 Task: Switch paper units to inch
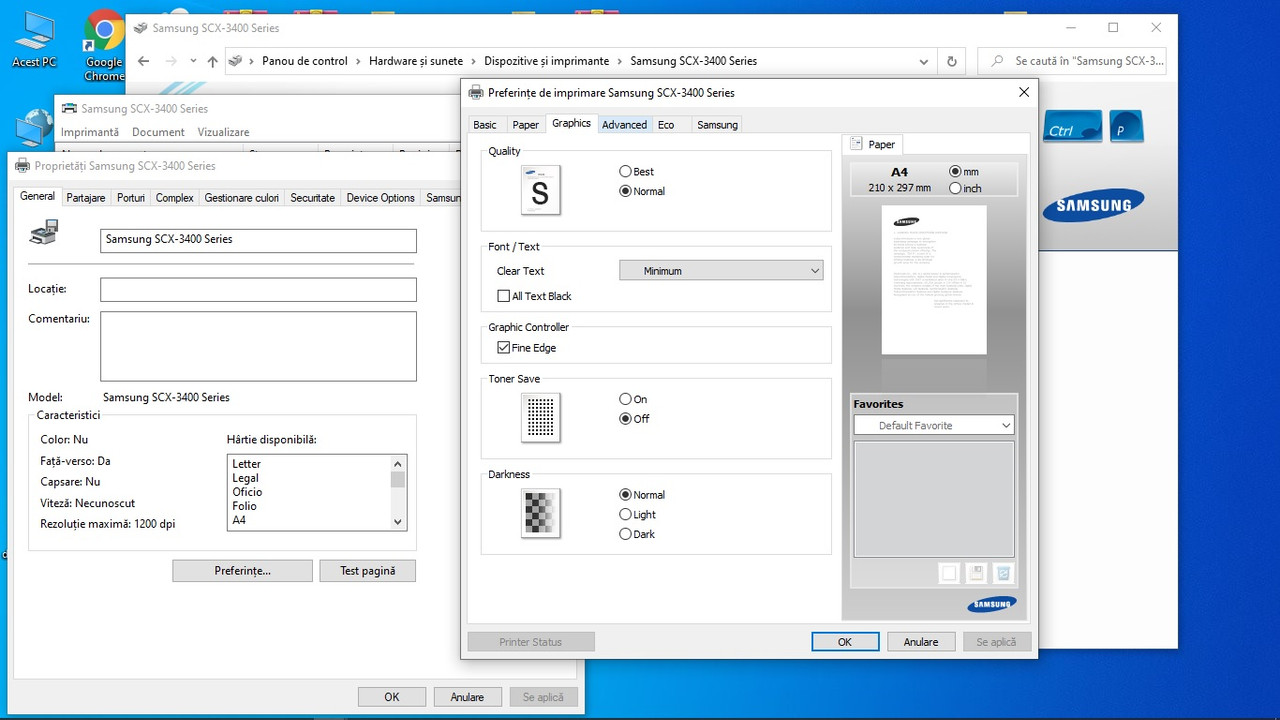click(x=965, y=188)
